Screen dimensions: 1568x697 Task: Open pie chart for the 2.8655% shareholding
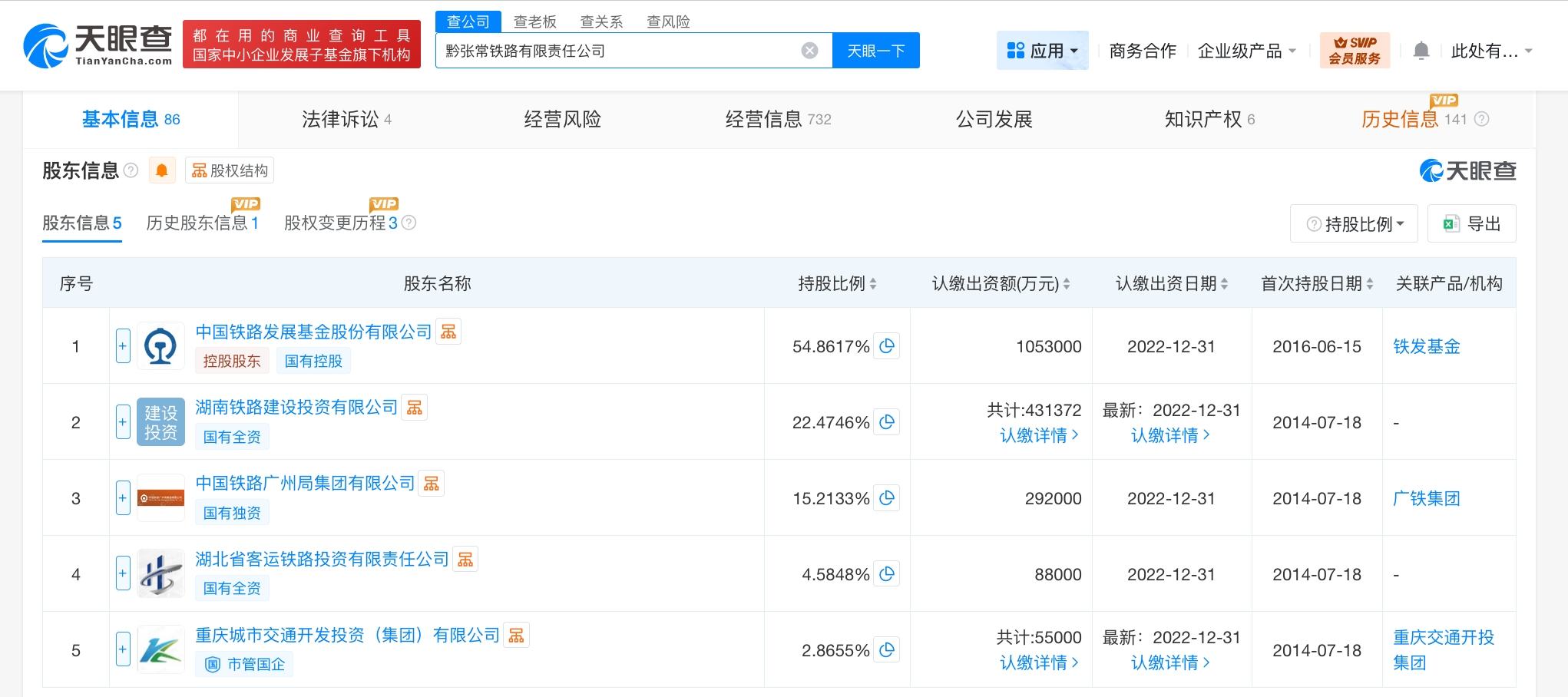pos(887,650)
